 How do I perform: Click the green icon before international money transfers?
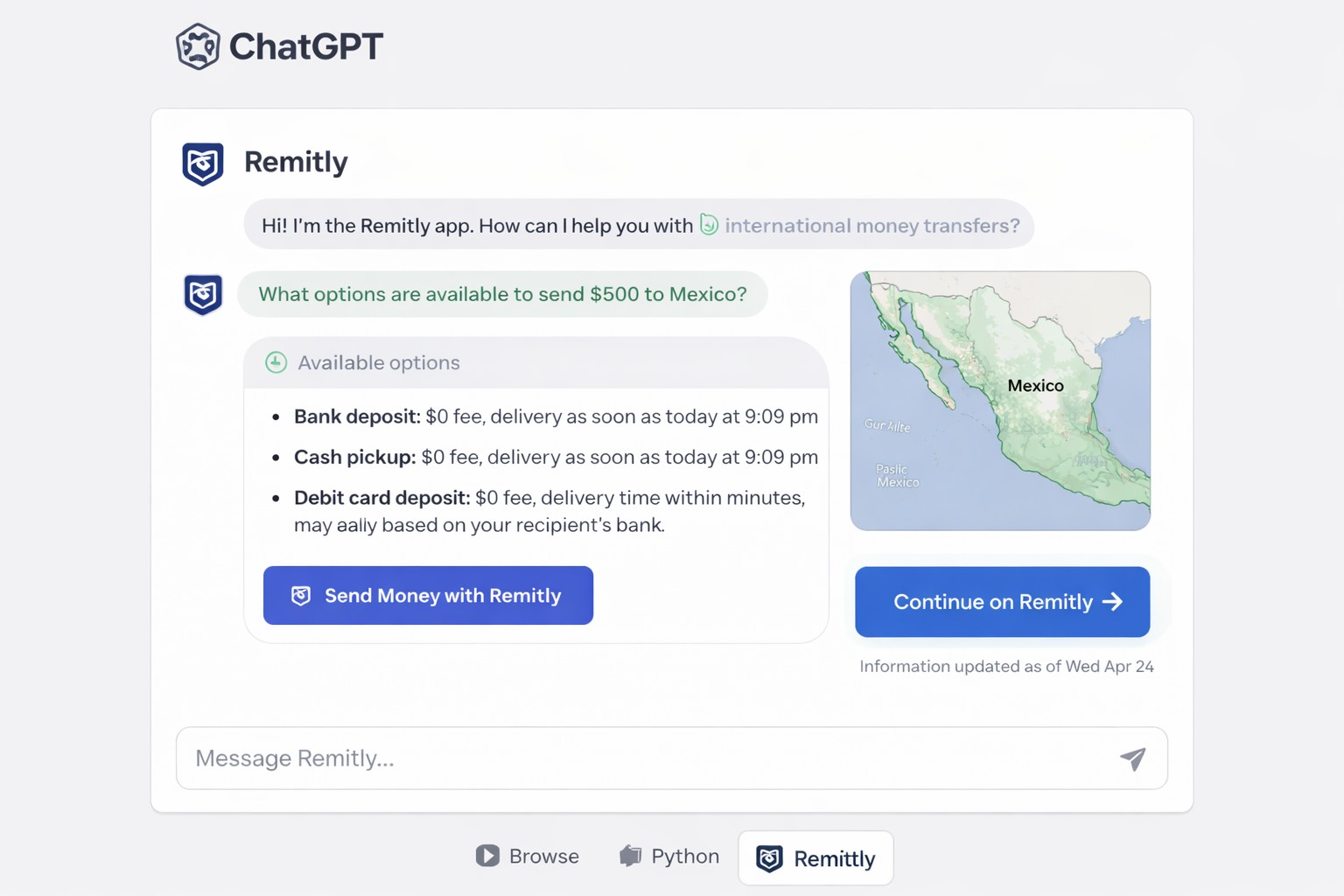click(x=709, y=225)
